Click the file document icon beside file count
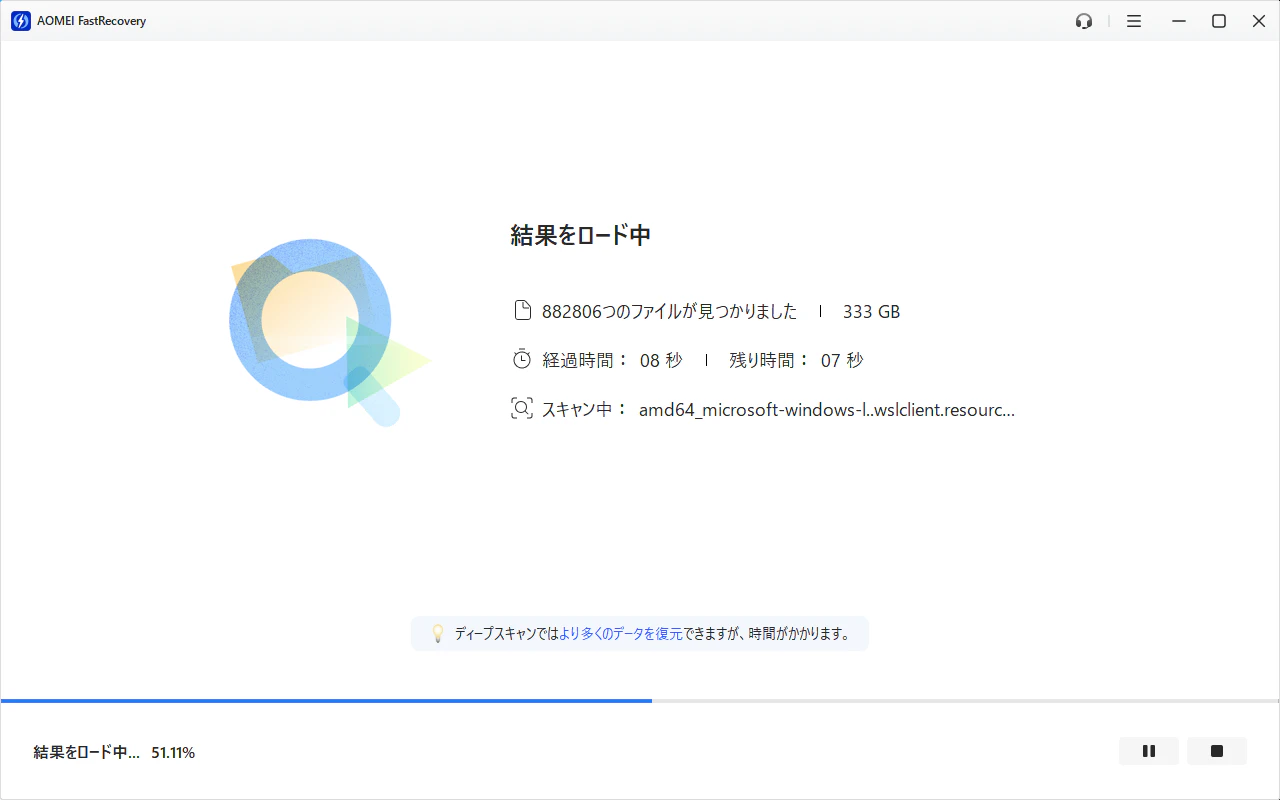 tap(522, 311)
